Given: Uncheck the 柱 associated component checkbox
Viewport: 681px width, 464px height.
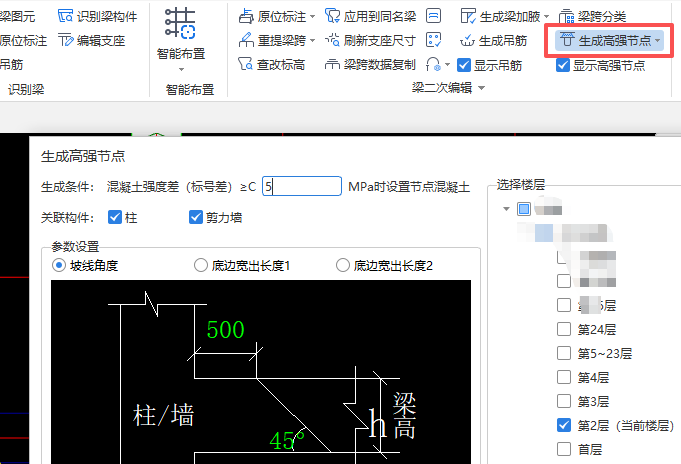Looking at the screenshot, I should 115,217.
